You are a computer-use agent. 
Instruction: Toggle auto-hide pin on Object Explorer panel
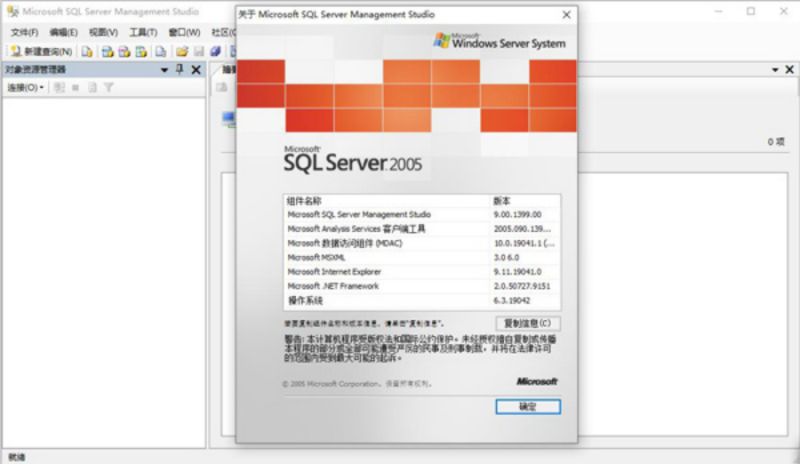180,69
